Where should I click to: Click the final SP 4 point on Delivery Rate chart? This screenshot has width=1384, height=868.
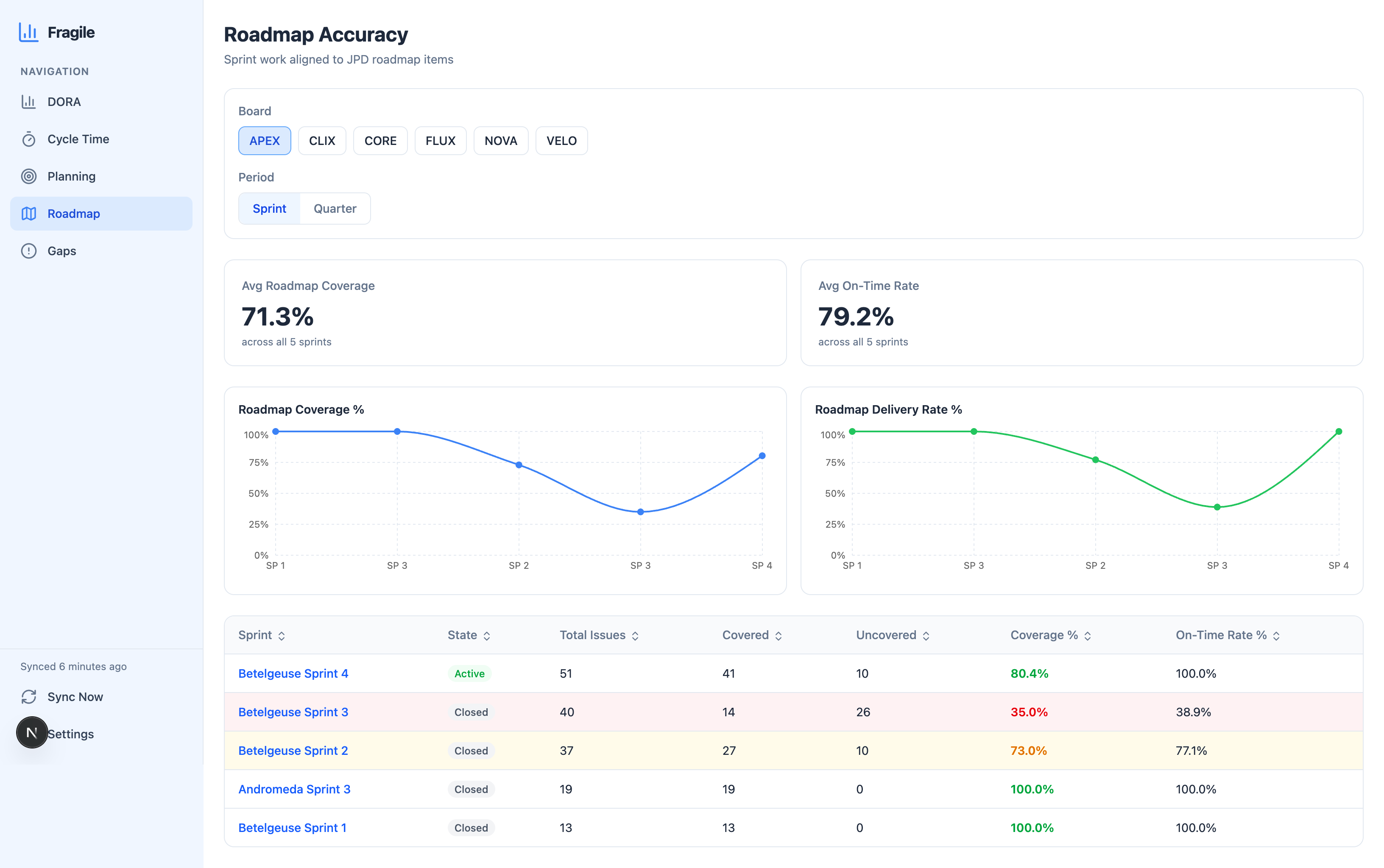tap(1339, 431)
